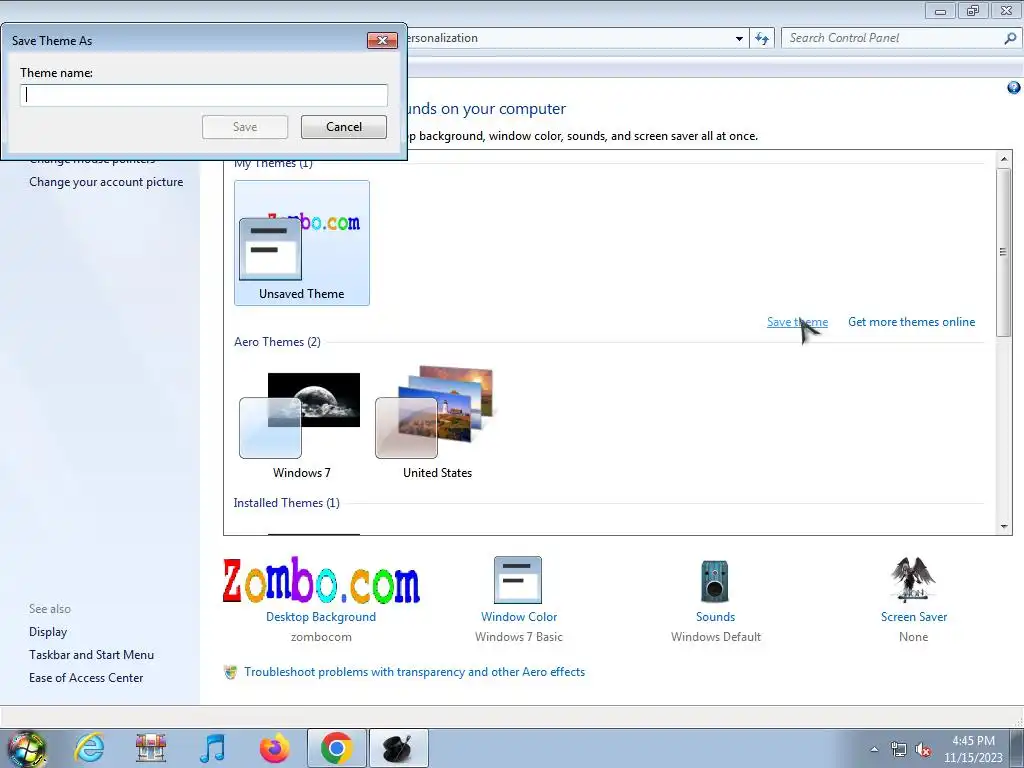Select the Unsaved Theme thumbnail
Viewport: 1024px width, 768px height.
click(302, 243)
